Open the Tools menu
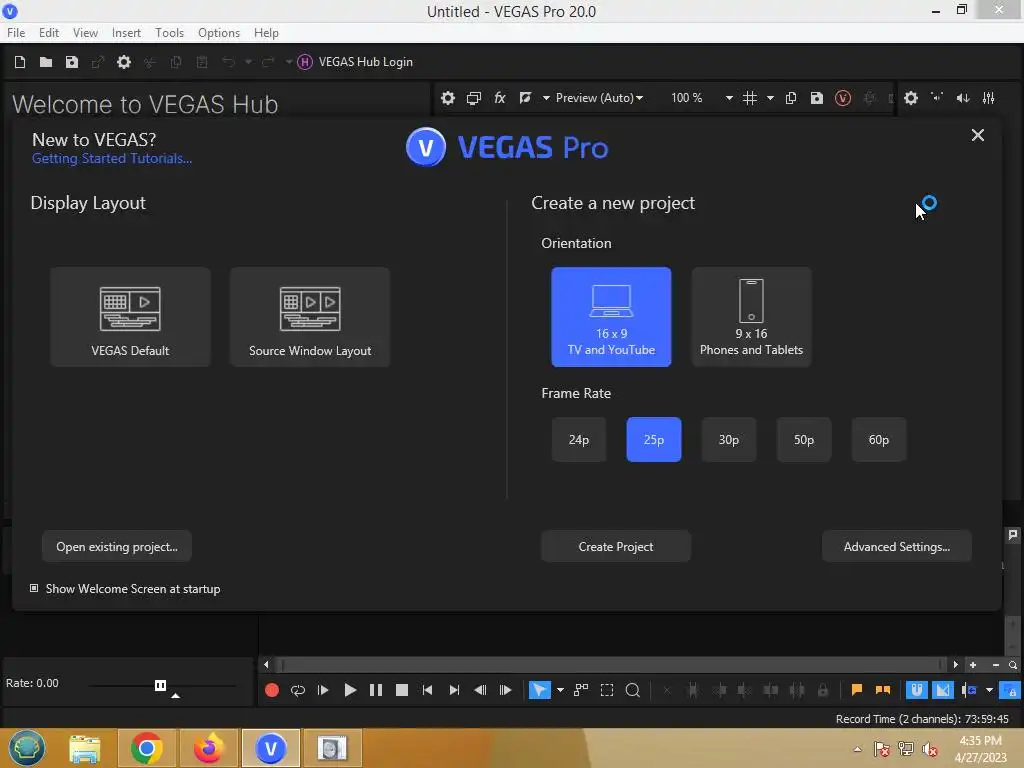 169,33
